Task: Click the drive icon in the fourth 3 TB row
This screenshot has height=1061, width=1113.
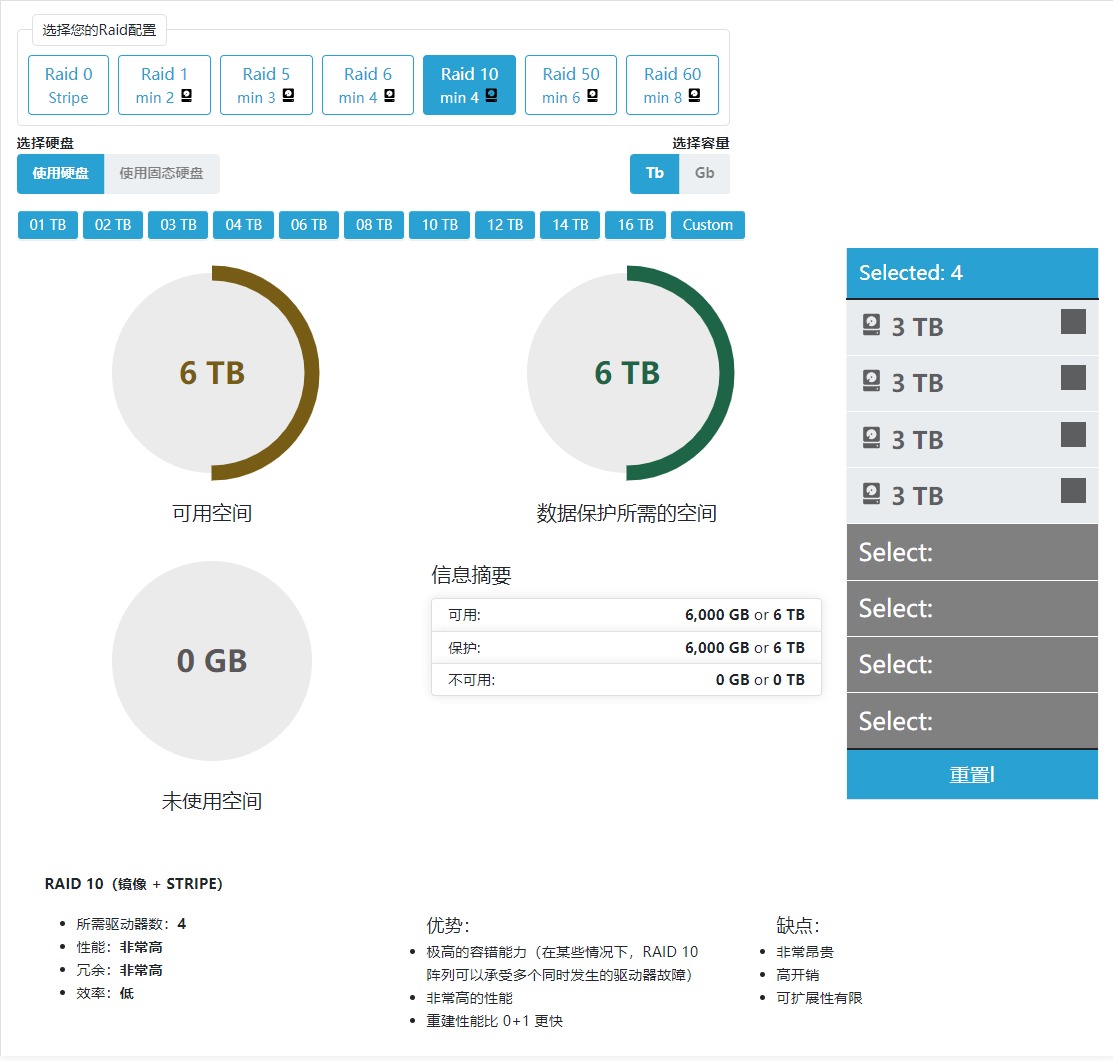Action: pyautogui.click(x=871, y=494)
